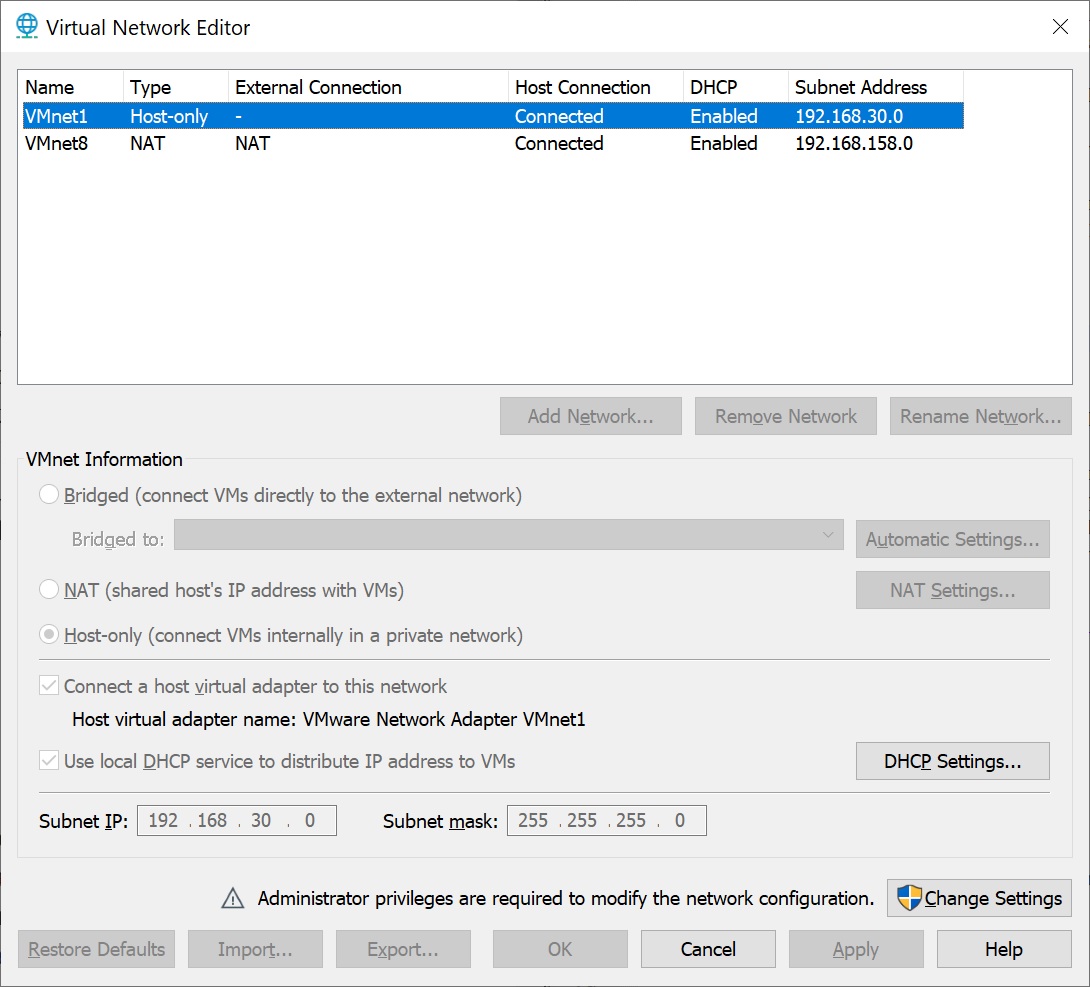
Task: Click the Import button
Action: [255, 949]
